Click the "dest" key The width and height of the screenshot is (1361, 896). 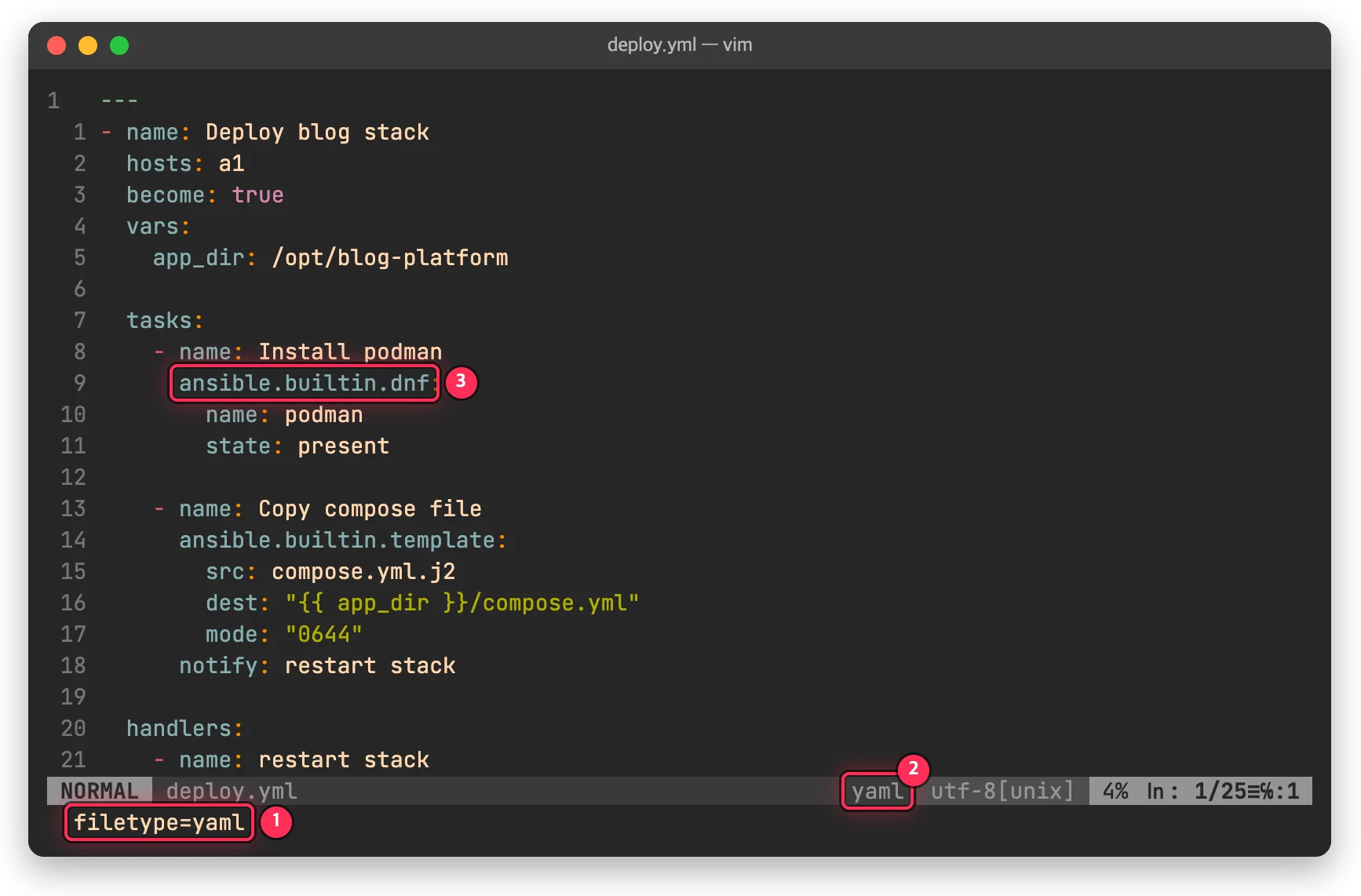pyautogui.click(x=232, y=603)
